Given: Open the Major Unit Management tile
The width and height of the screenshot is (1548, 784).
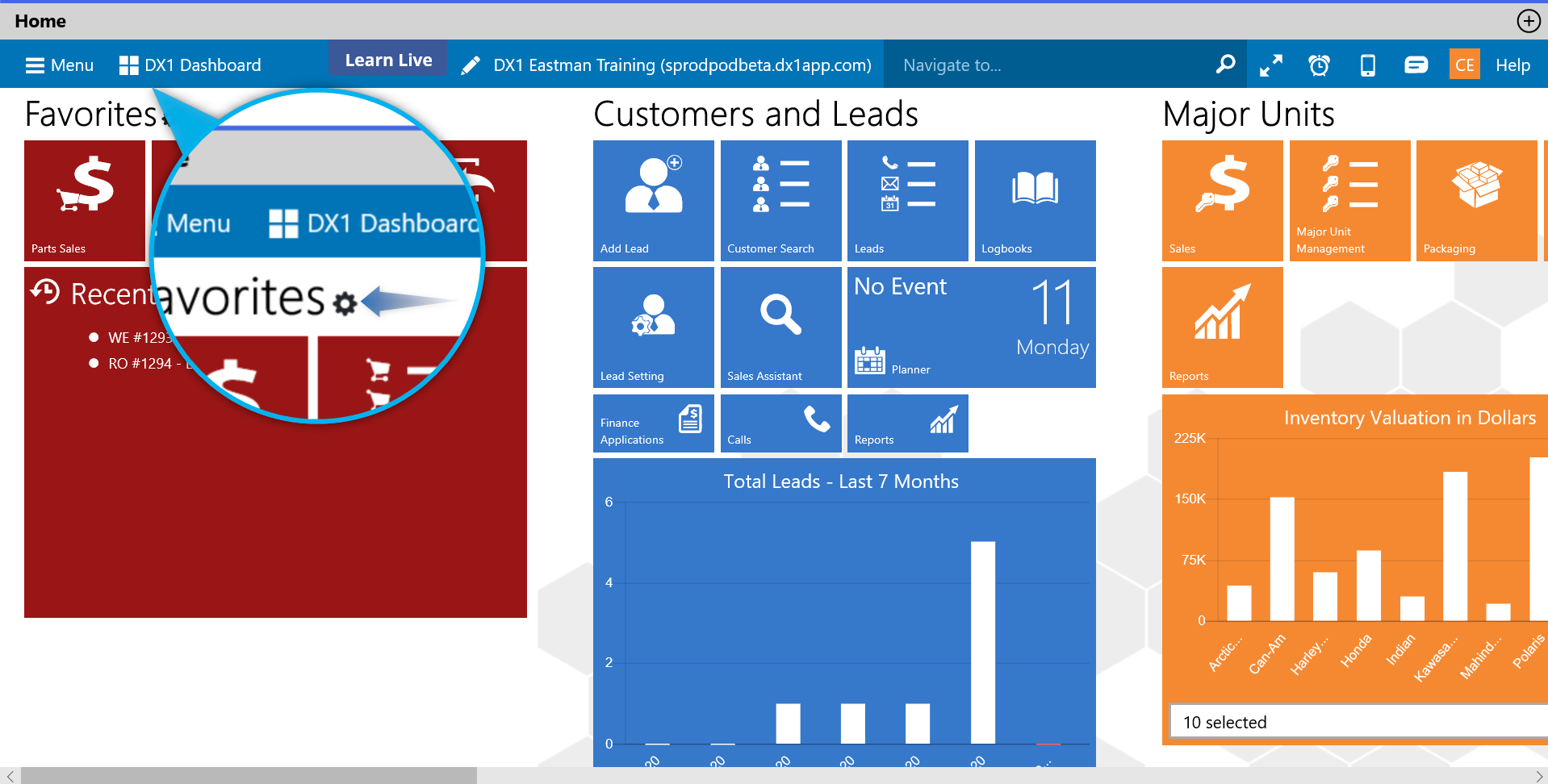Looking at the screenshot, I should coord(1350,201).
